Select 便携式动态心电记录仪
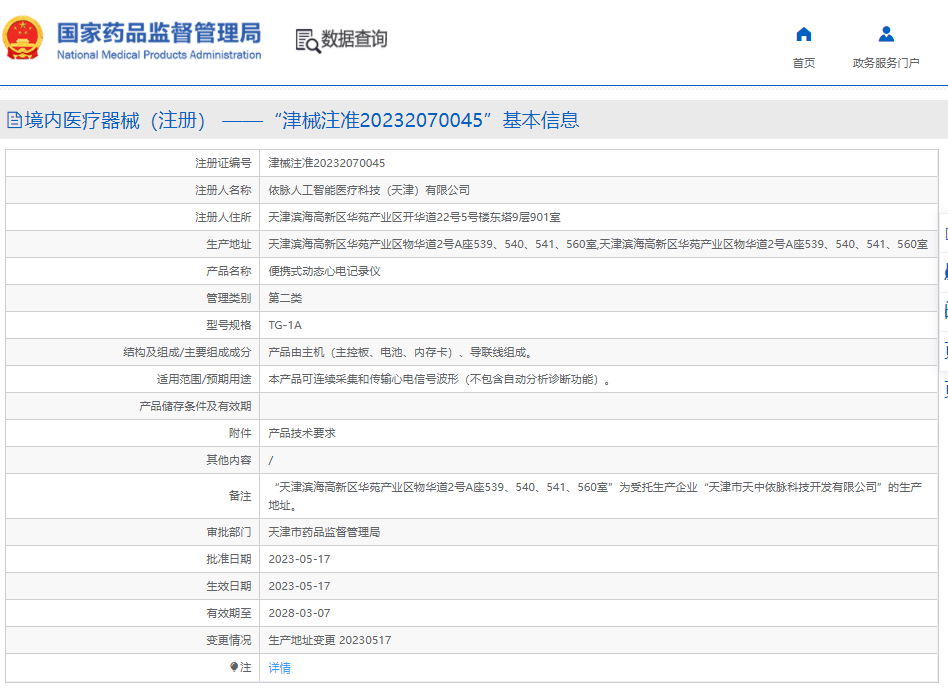The width and height of the screenshot is (948, 691). tap(324, 271)
